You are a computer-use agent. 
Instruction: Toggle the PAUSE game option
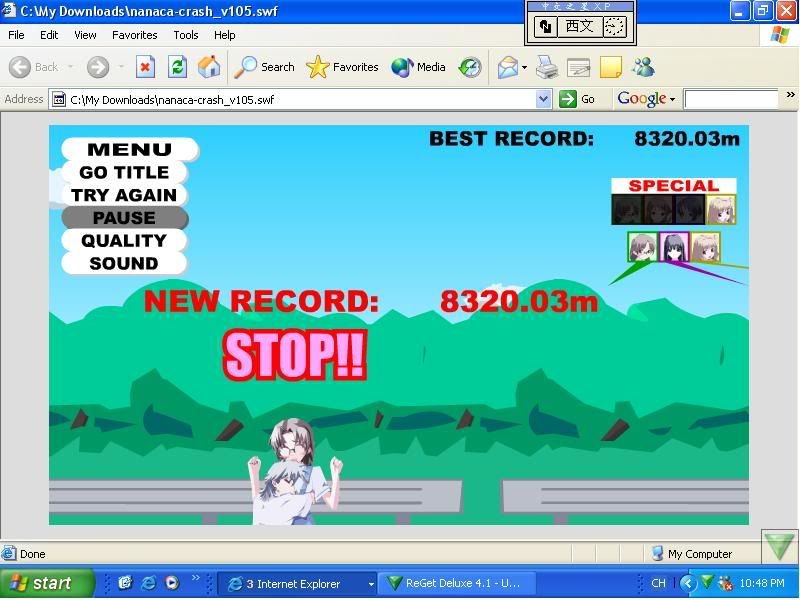click(x=124, y=218)
